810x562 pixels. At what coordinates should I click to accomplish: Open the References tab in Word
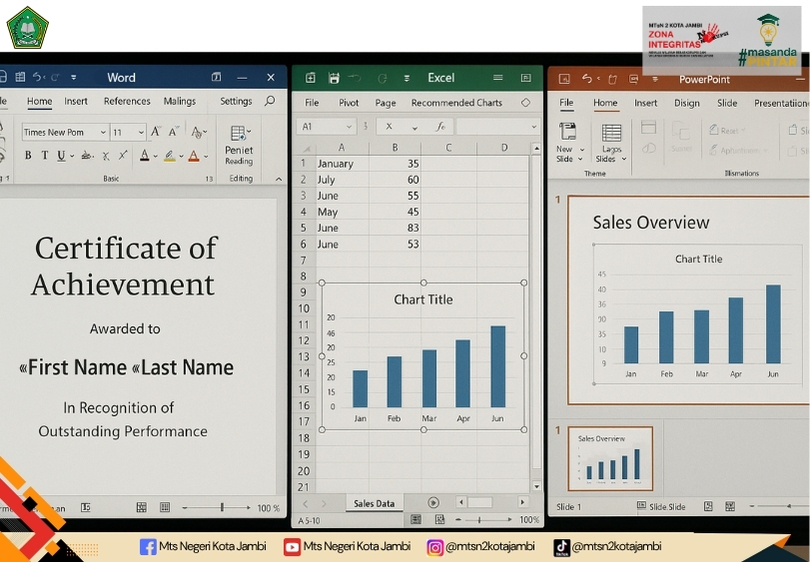[127, 101]
